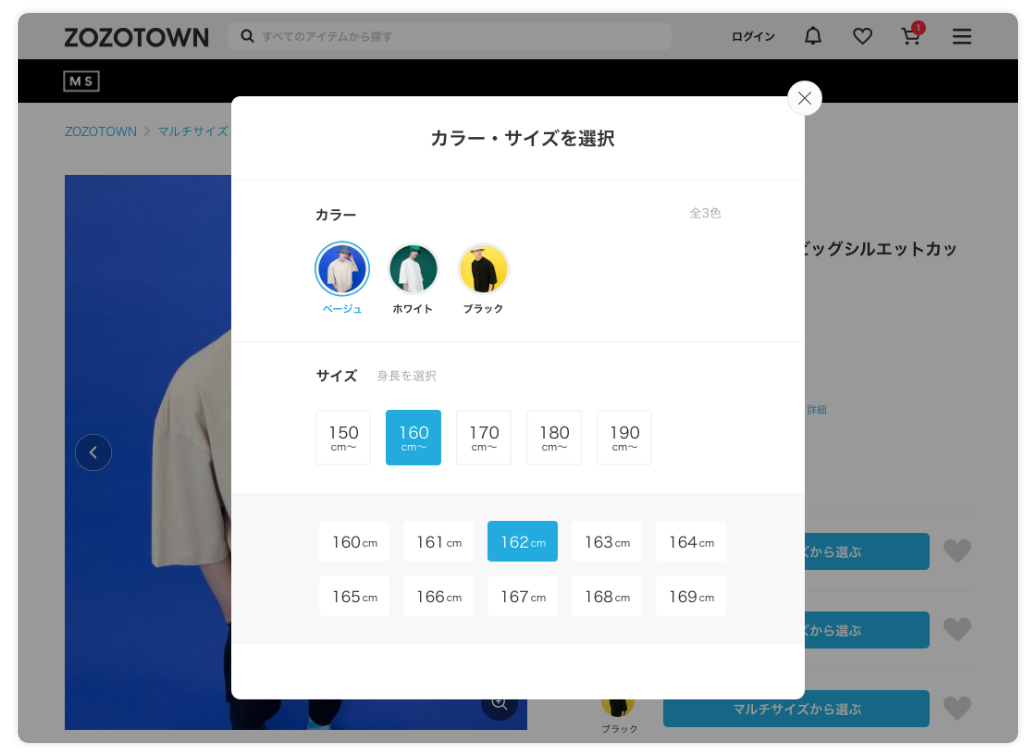Viewport: 1036px width, 756px height.
Task: Open the shopping cart icon
Action: click(x=912, y=35)
